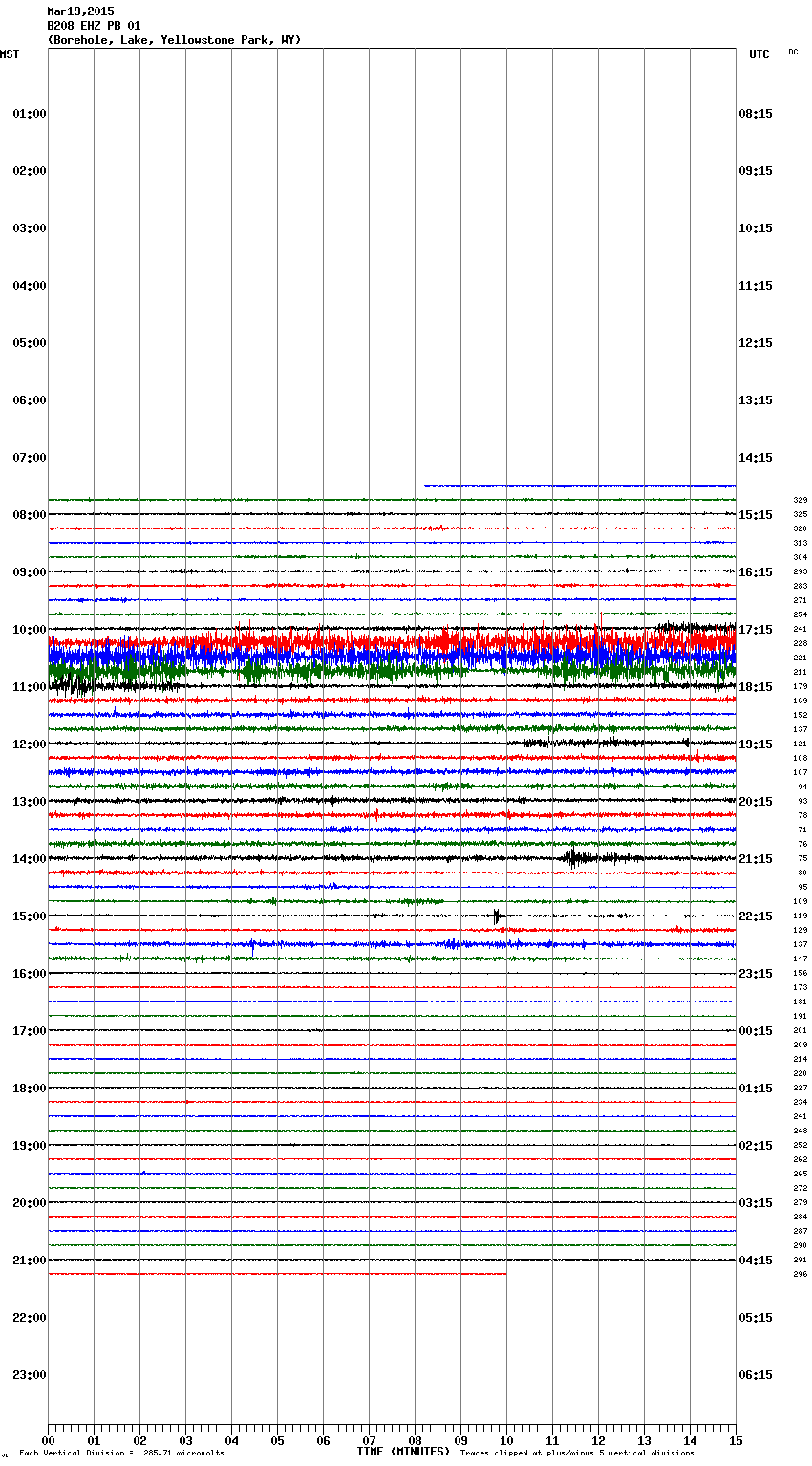Viewport: 812px width, 1466px height.
Task: Select the 06:00 MST time label
Action: [30, 400]
